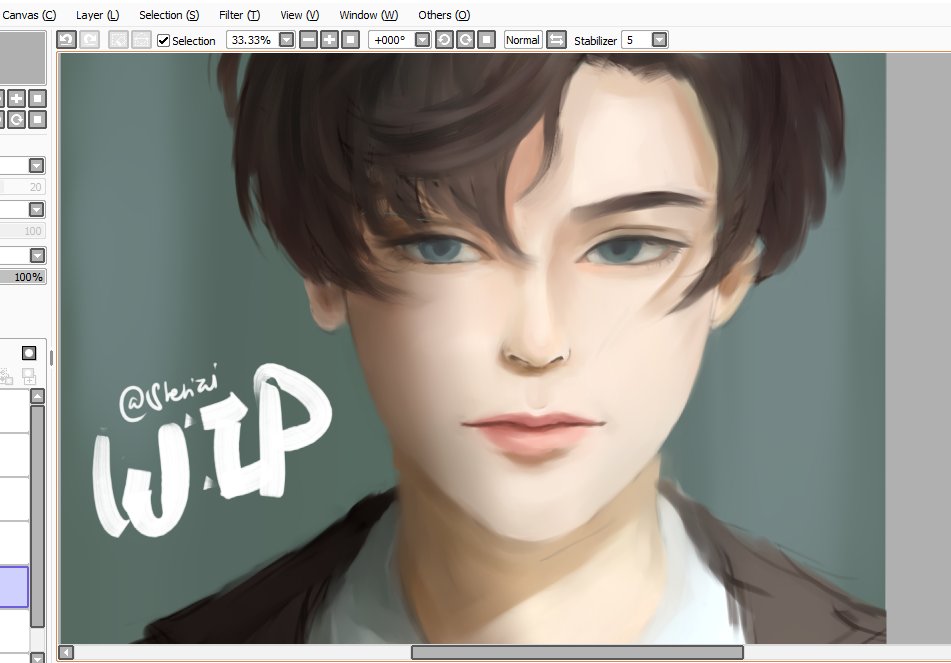Rotate view clockwise from the toolbar
The image size is (951, 663).
click(465, 40)
